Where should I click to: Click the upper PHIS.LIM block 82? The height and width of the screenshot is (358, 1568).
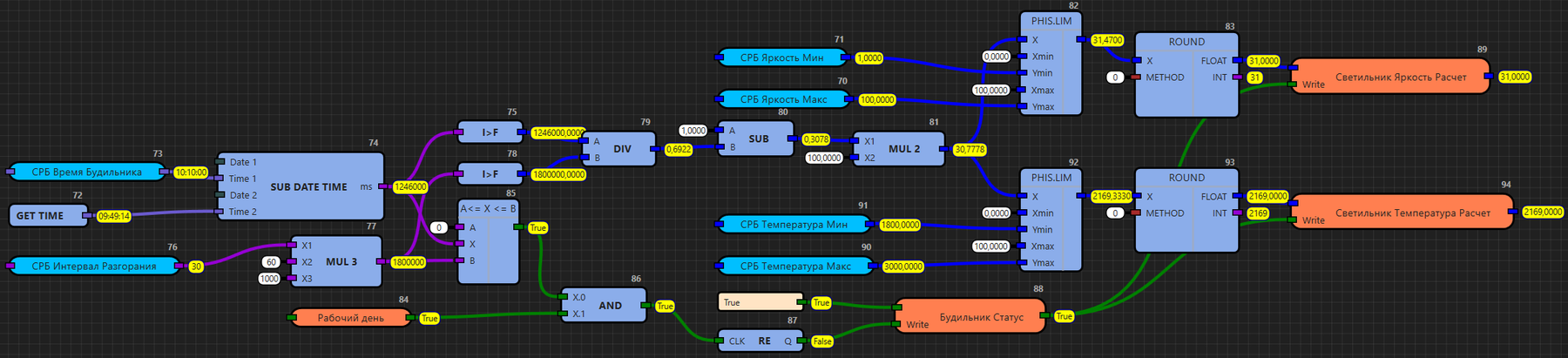(1051, 64)
